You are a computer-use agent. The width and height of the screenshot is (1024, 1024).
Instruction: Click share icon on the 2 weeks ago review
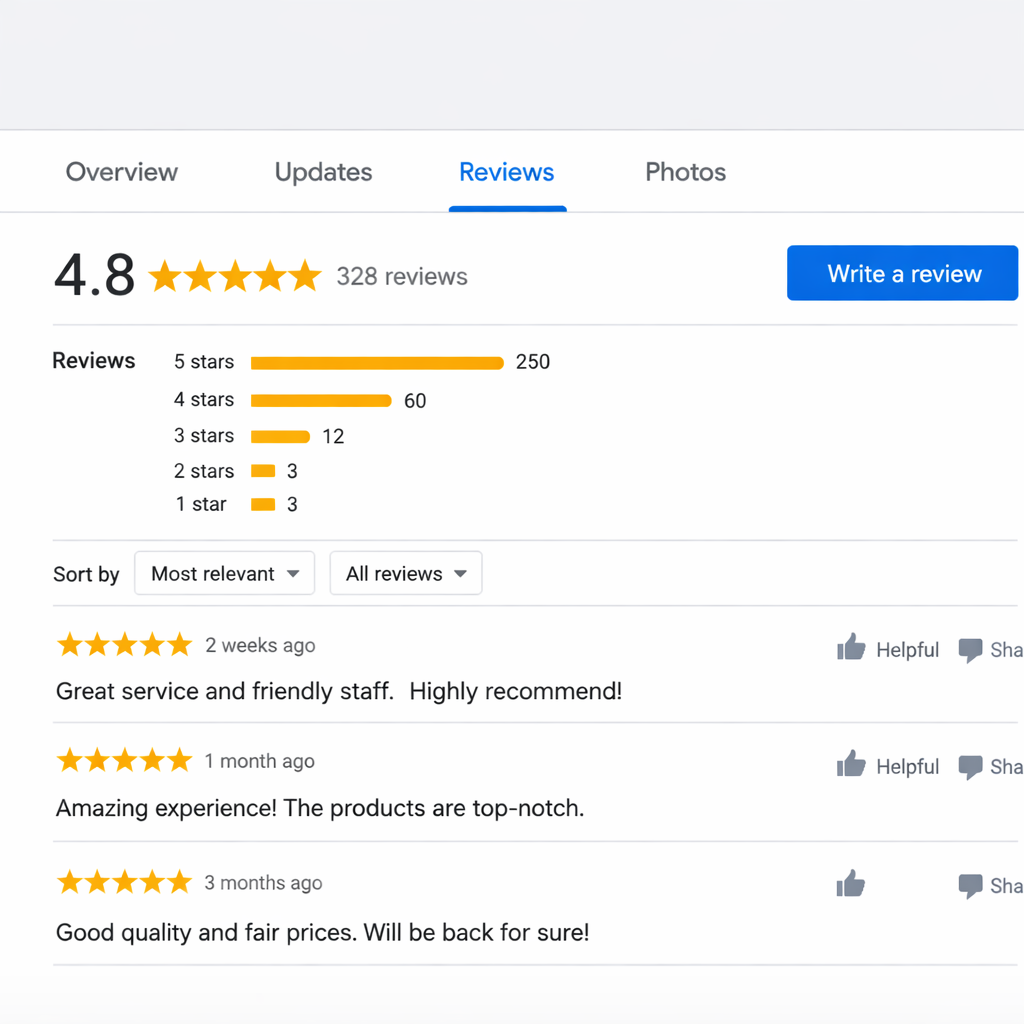tap(970, 650)
